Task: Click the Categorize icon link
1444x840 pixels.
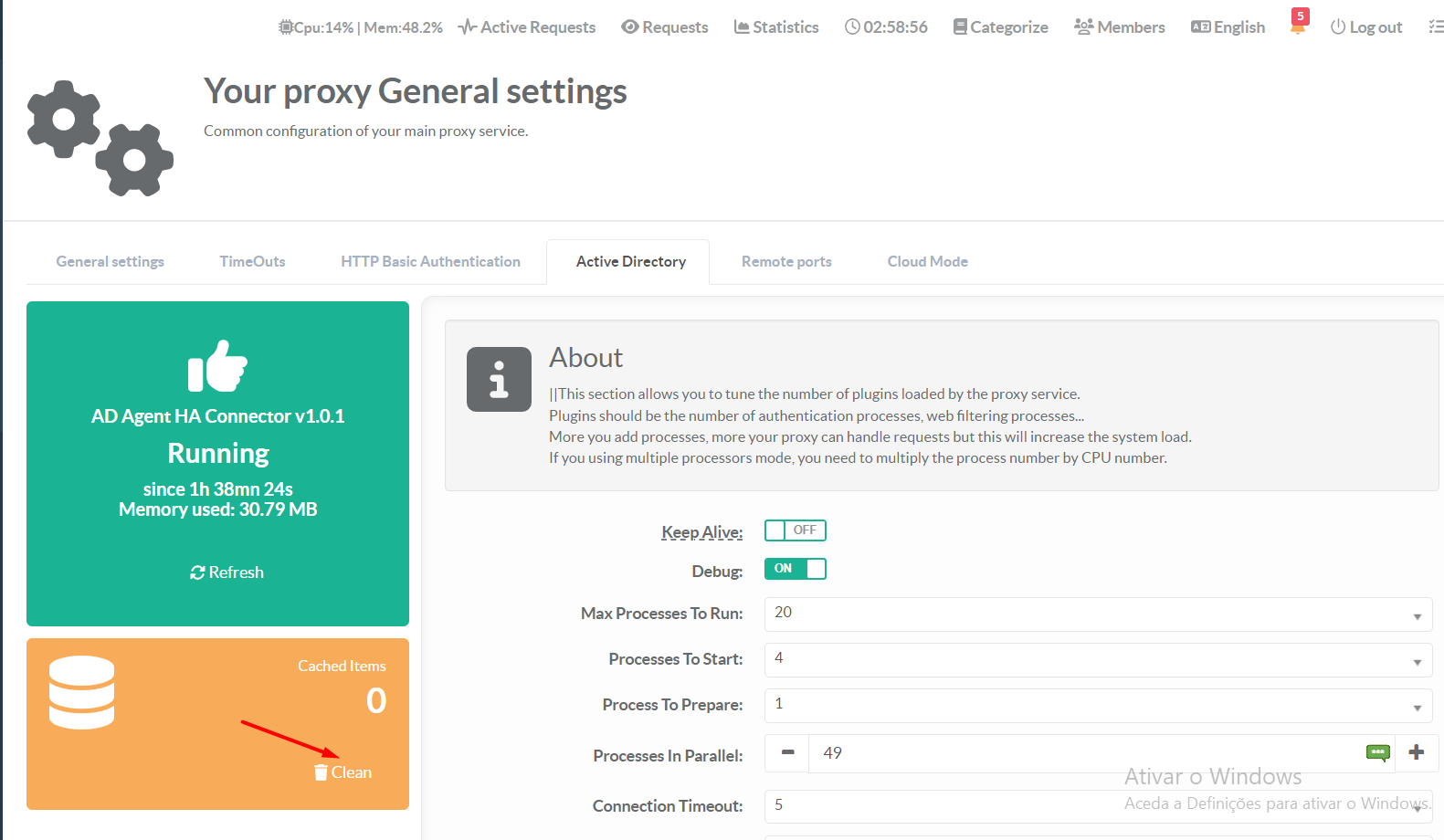Action: pyautogui.click(x=1000, y=27)
